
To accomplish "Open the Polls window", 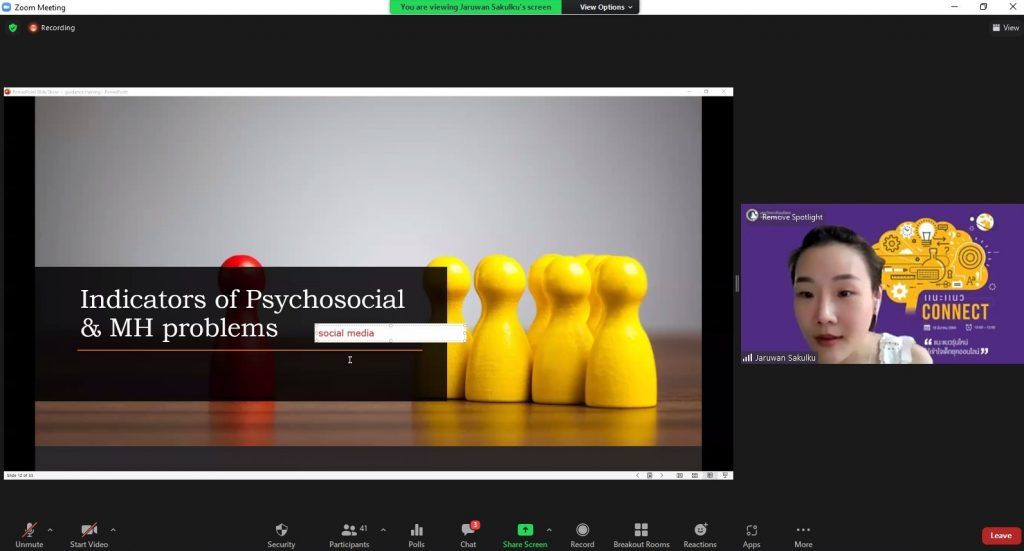I will click(x=416, y=534).
